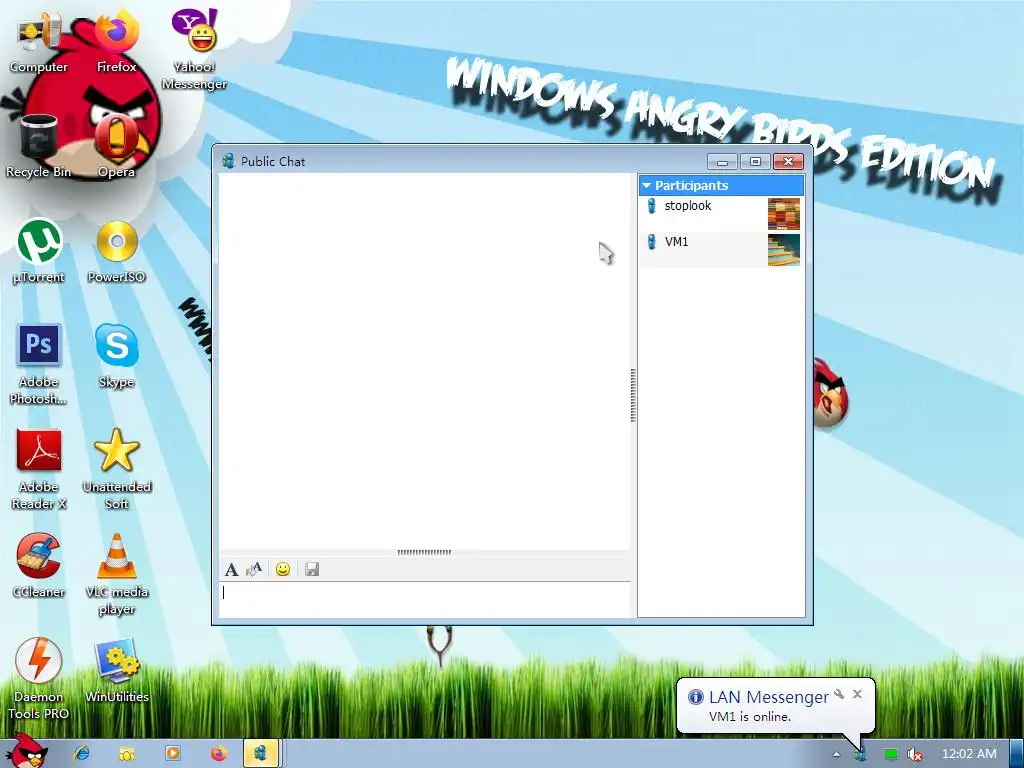1024x768 pixels.
Task: Select participant VM1
Action: pos(721,249)
